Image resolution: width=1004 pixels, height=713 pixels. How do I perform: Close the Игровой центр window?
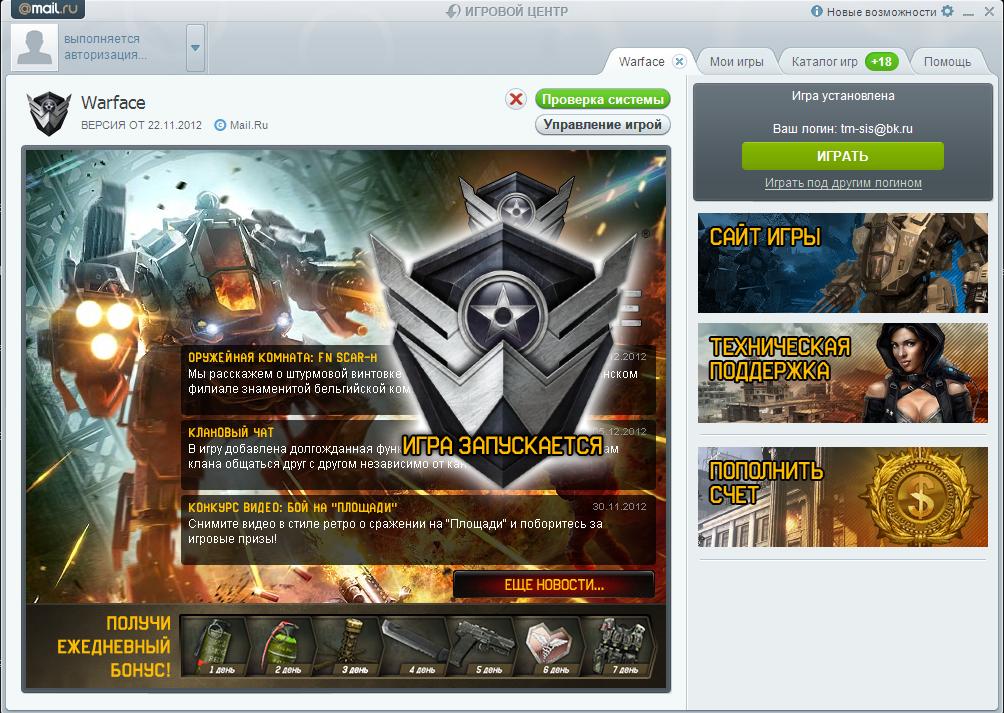989,12
